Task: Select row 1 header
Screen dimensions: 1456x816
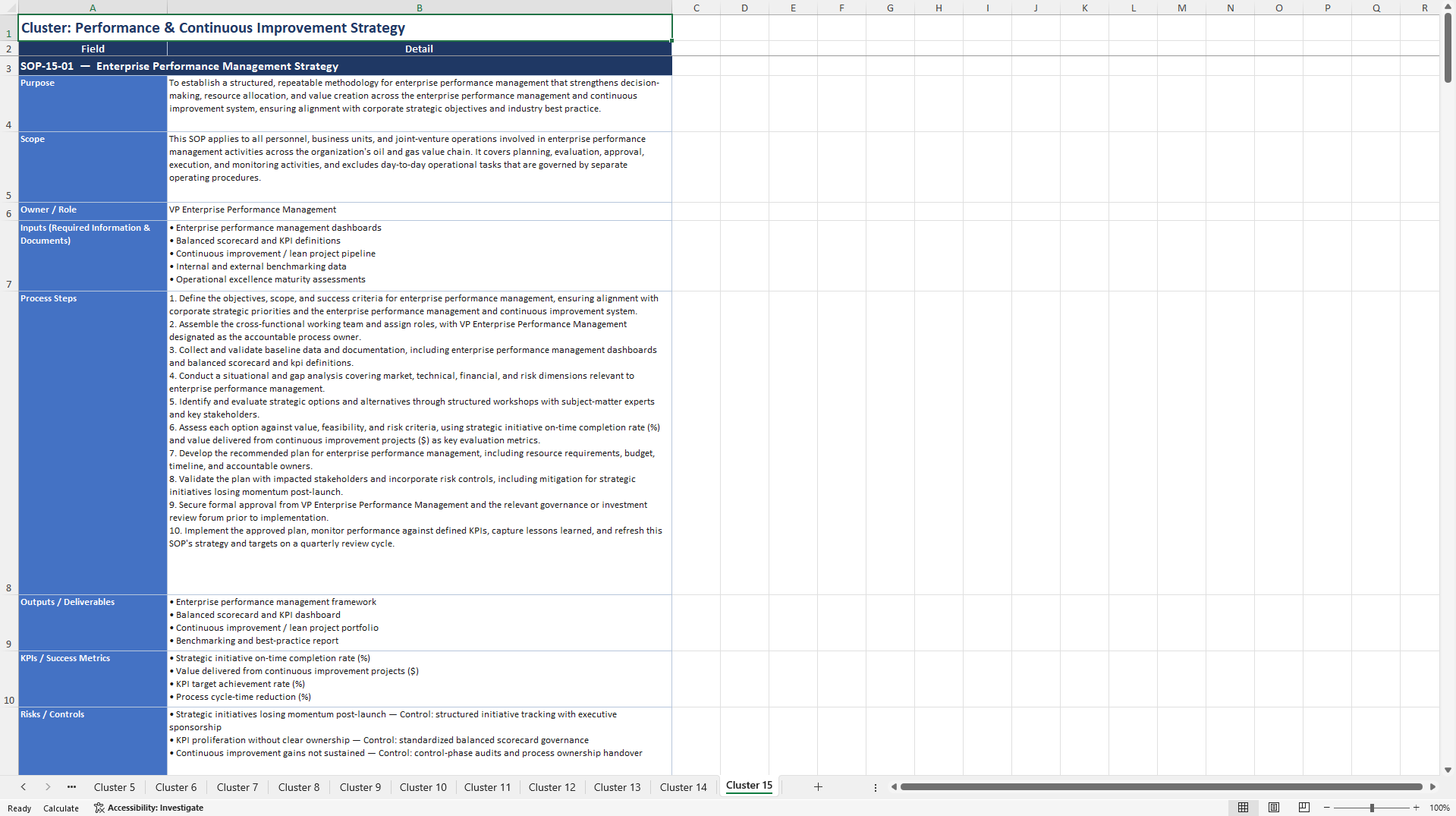Action: pos(9,28)
